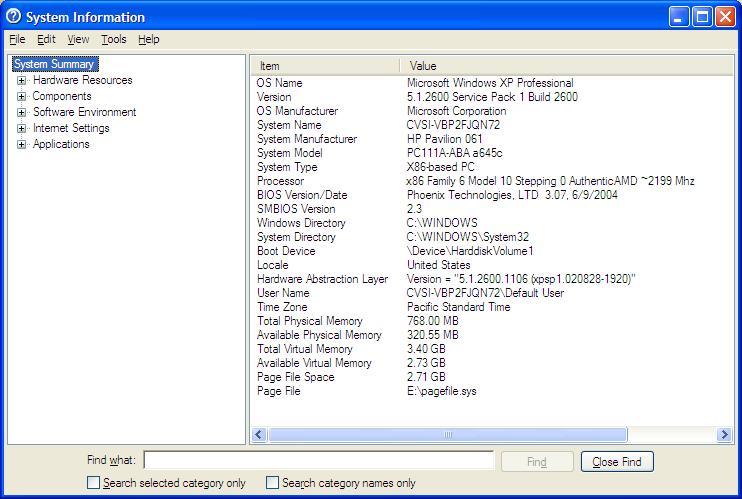Expand the Internet Settings node
Screen dimensions: 742x499
pyautogui.click(x=21, y=128)
